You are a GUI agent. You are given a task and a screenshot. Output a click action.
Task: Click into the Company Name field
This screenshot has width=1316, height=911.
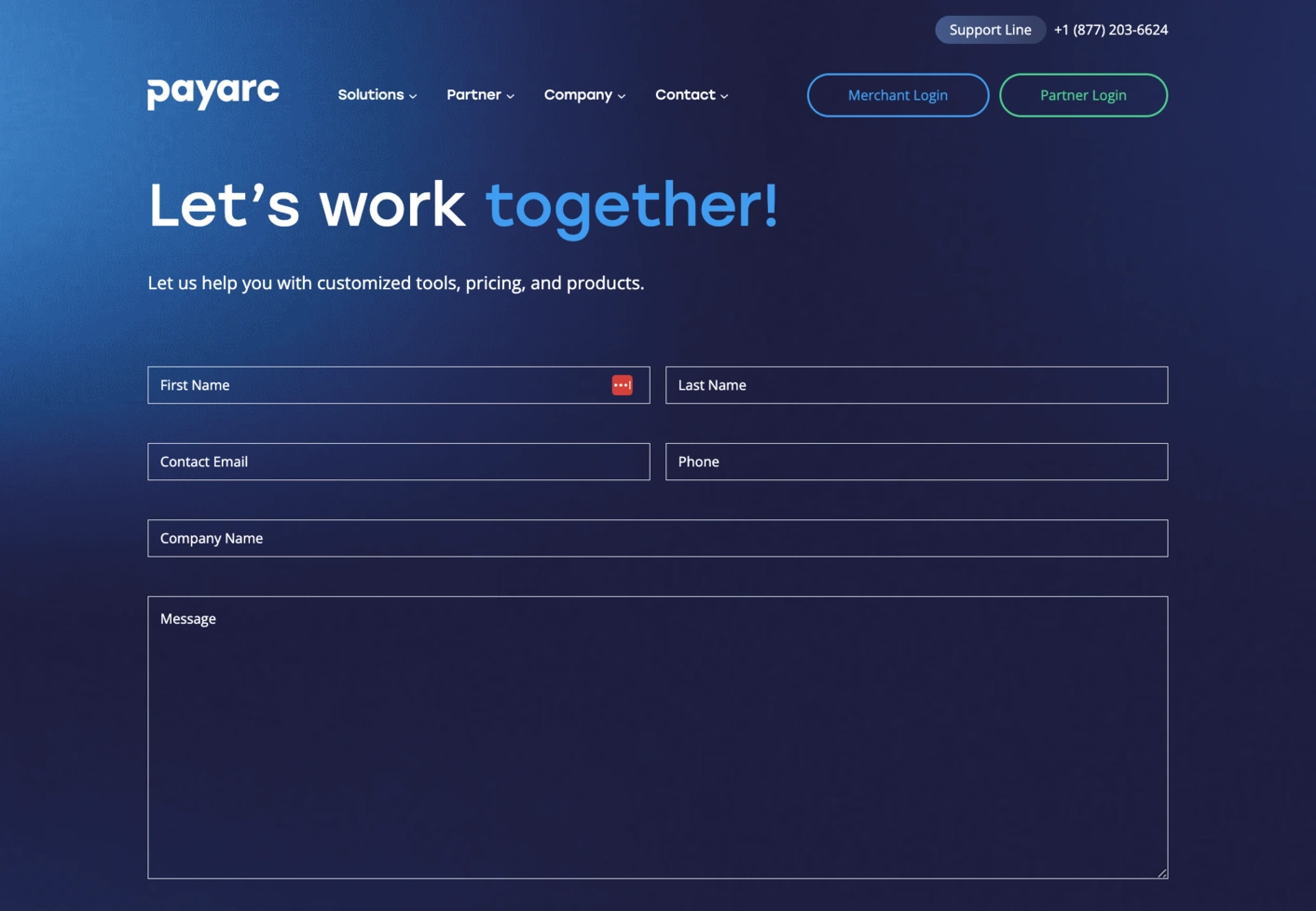[657, 538]
